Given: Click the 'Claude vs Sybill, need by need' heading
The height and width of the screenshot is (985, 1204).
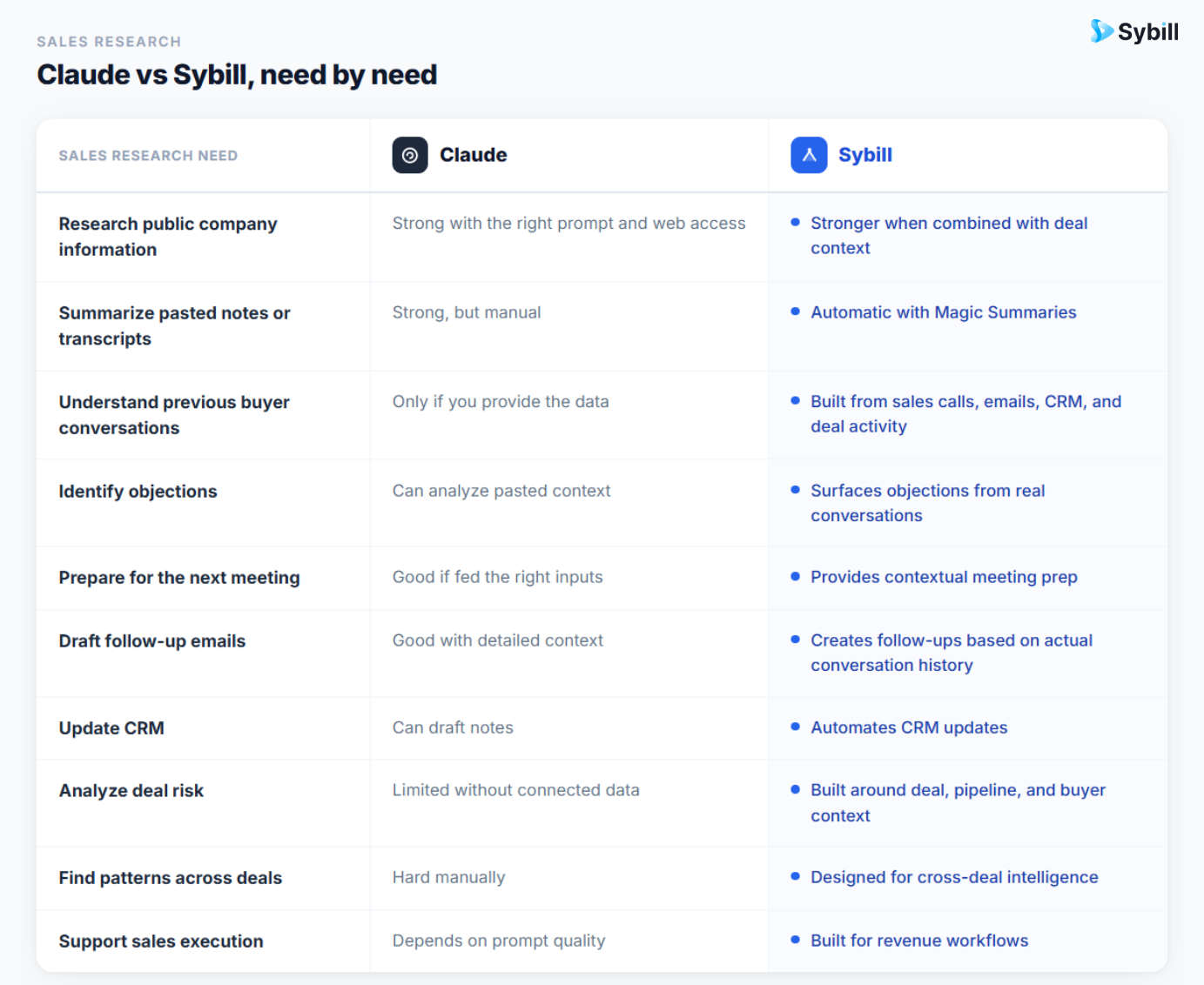Looking at the screenshot, I should [x=237, y=75].
